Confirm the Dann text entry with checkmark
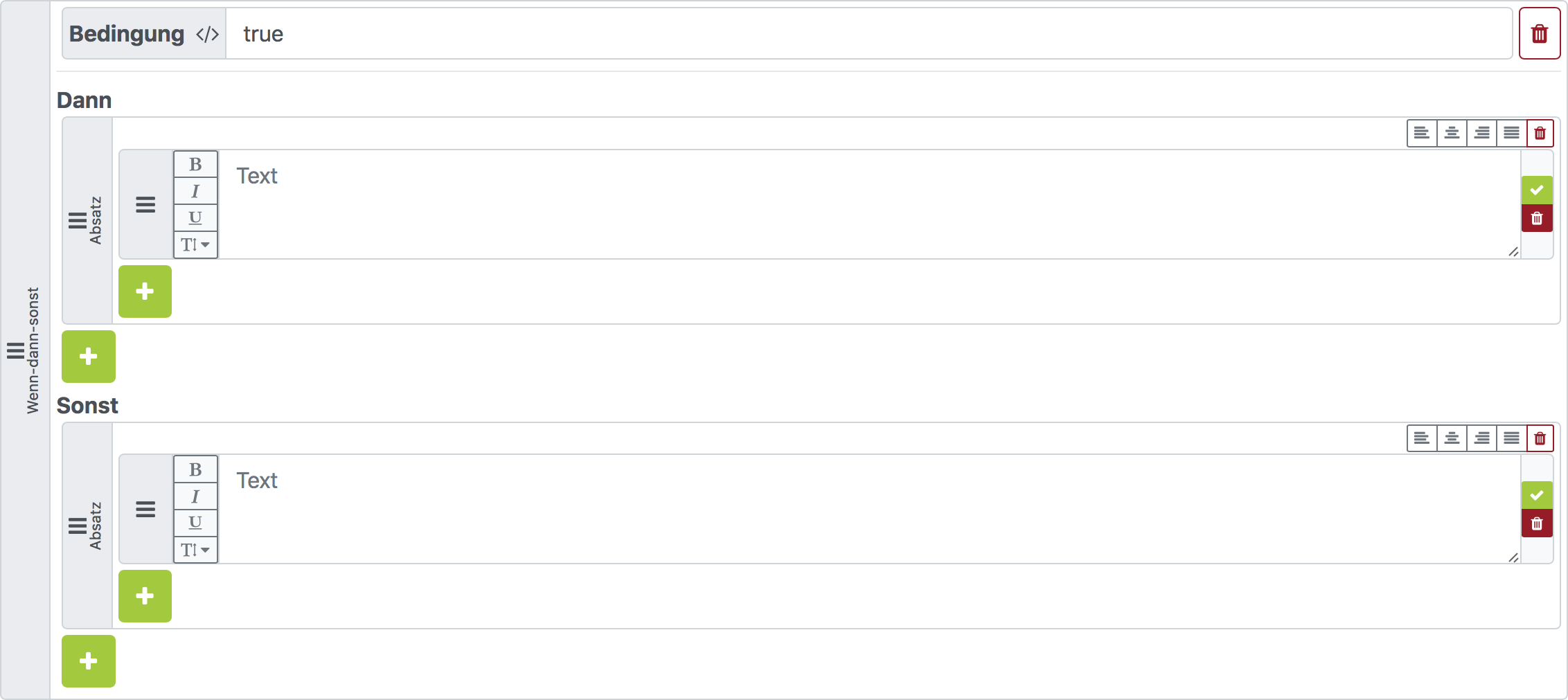Viewport: 1568px width, 700px height. click(1537, 190)
